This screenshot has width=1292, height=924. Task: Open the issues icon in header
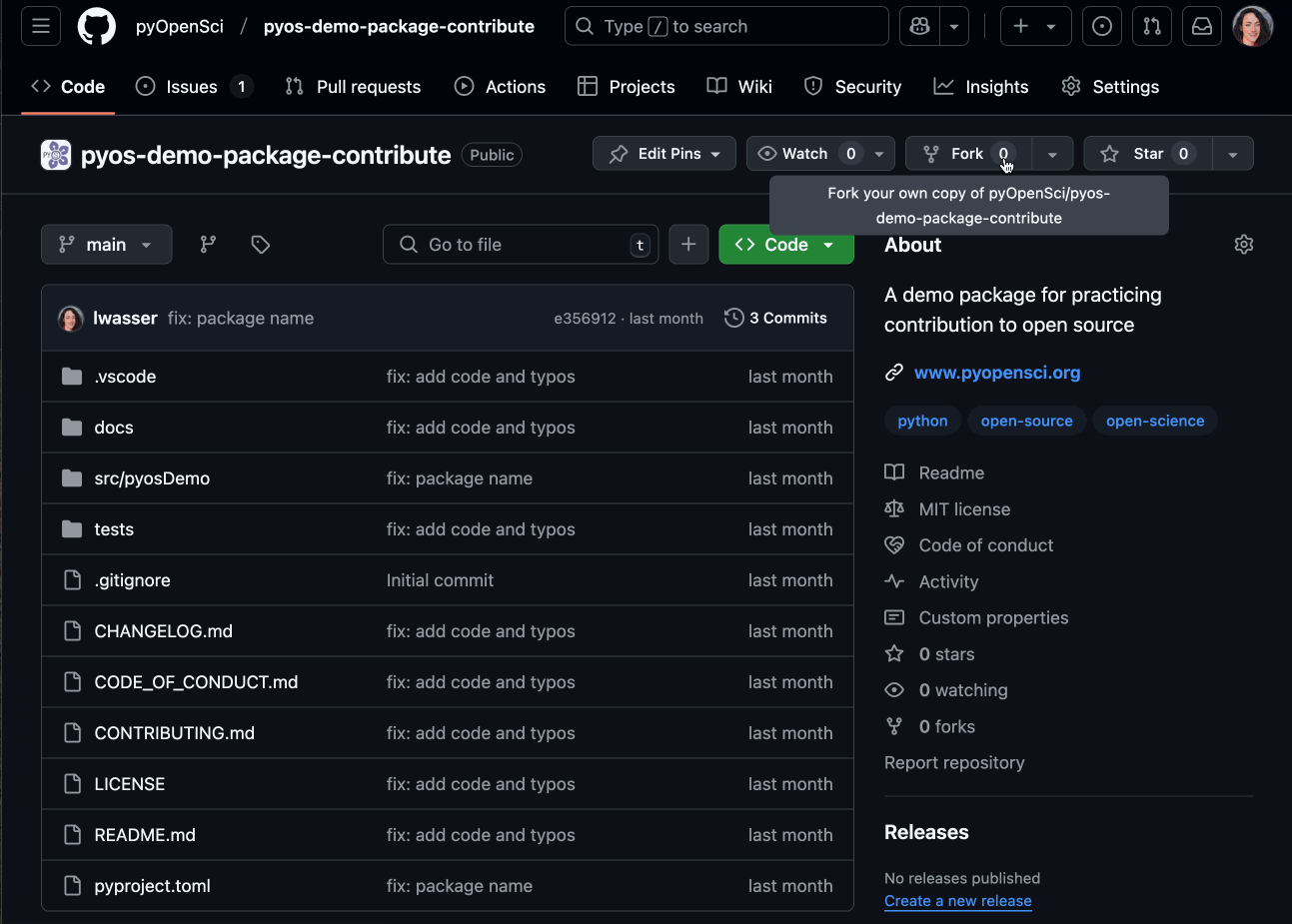tap(1102, 26)
